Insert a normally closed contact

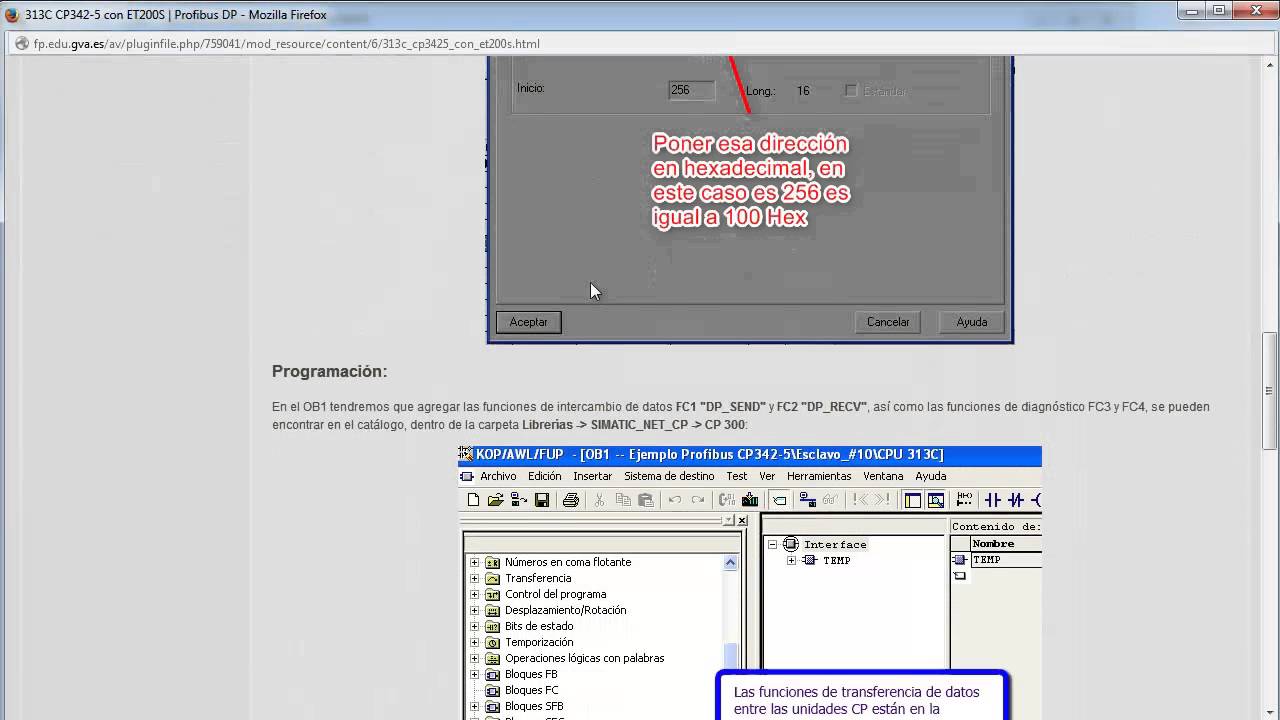[1016, 500]
